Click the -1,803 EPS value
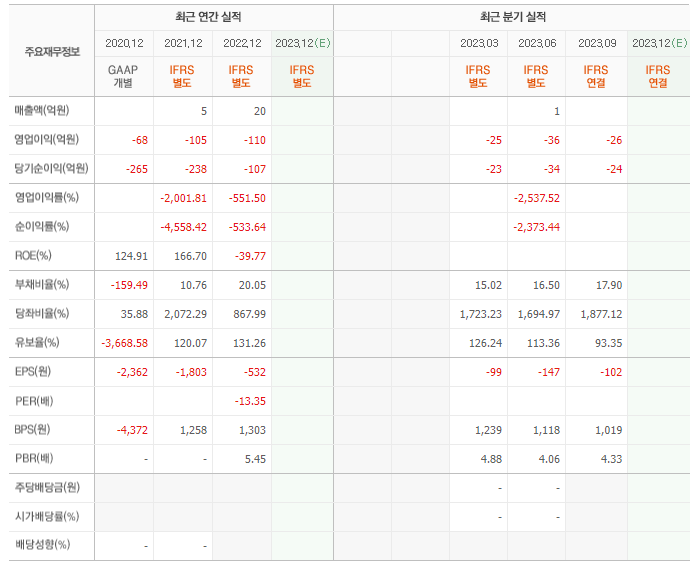Image resolution: width=700 pixels, height=566 pixels. [191, 372]
